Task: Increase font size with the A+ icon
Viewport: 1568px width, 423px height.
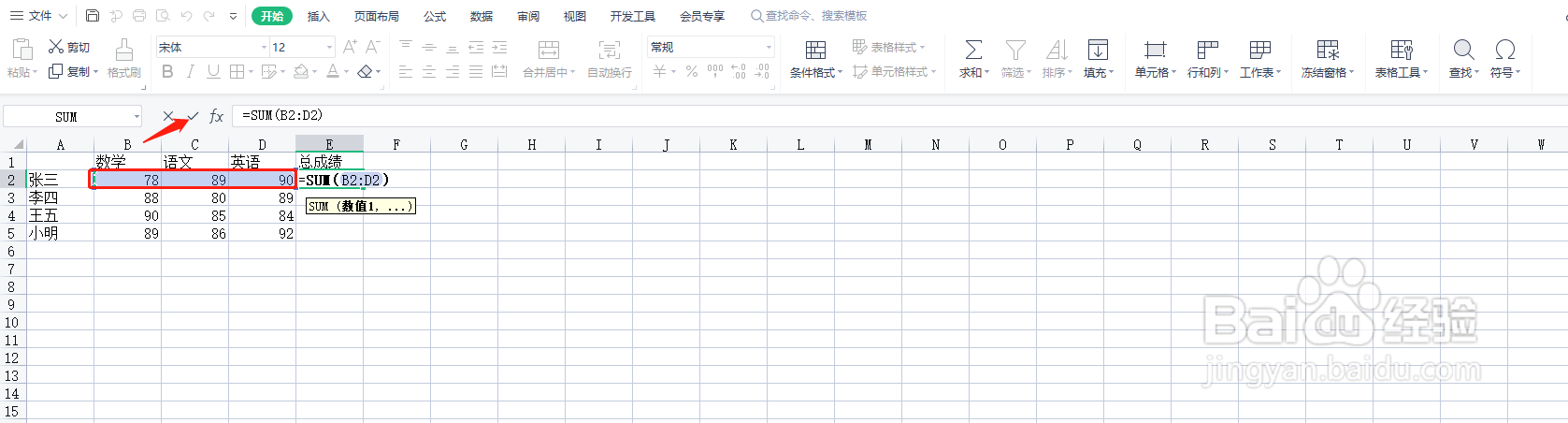Action: pos(350,47)
